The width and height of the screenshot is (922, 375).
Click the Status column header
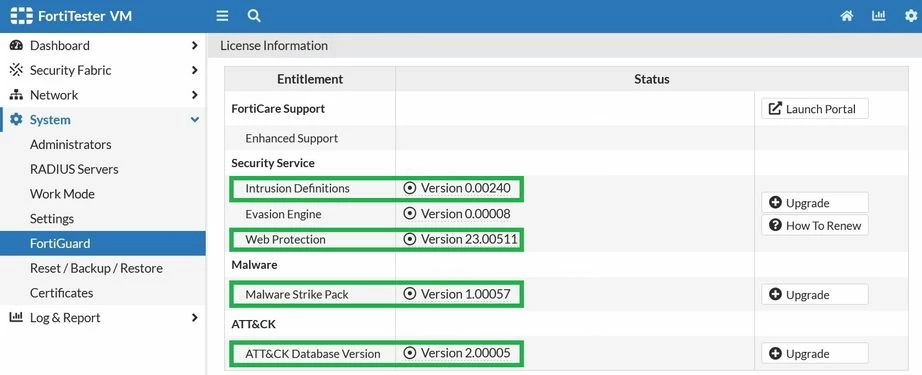click(x=652, y=79)
